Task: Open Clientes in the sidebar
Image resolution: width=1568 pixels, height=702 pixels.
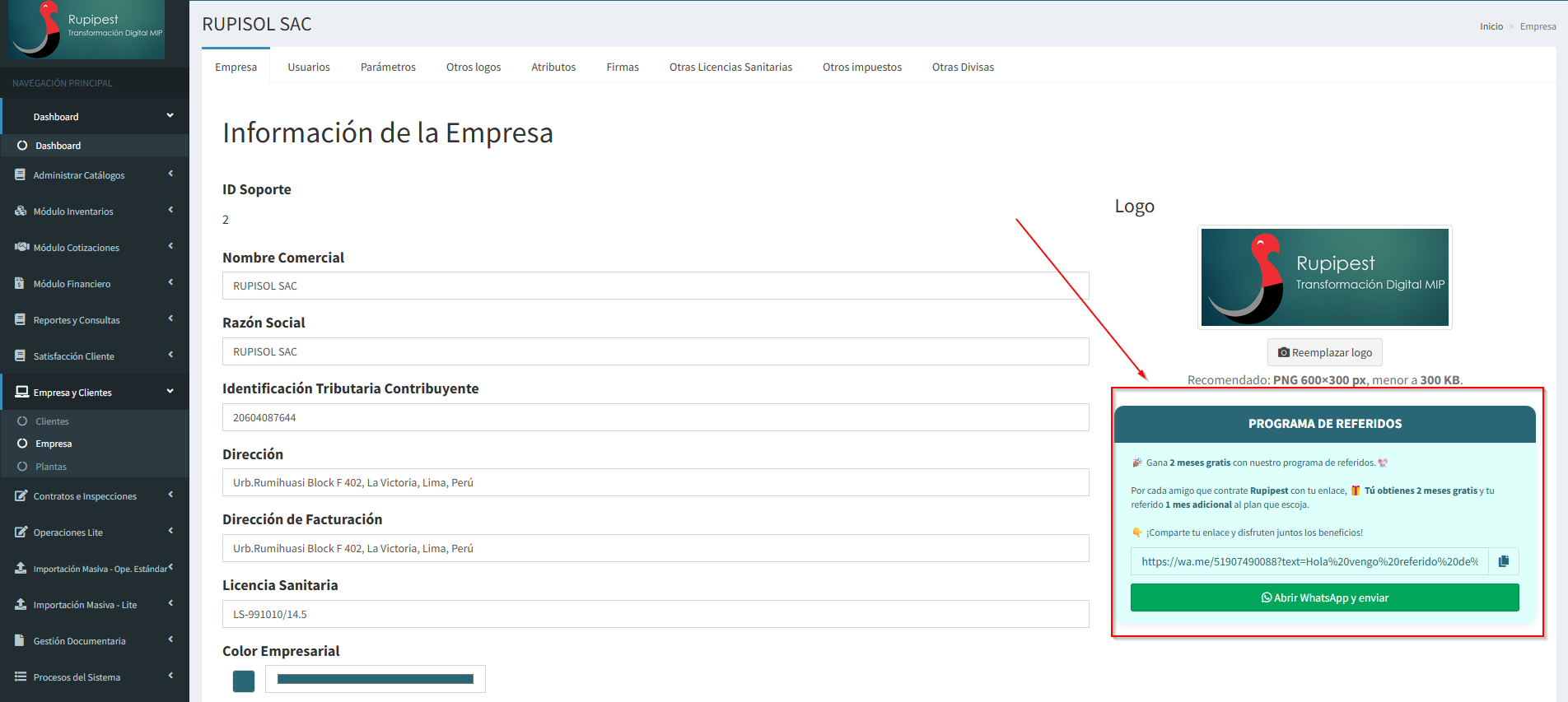Action: pos(52,421)
